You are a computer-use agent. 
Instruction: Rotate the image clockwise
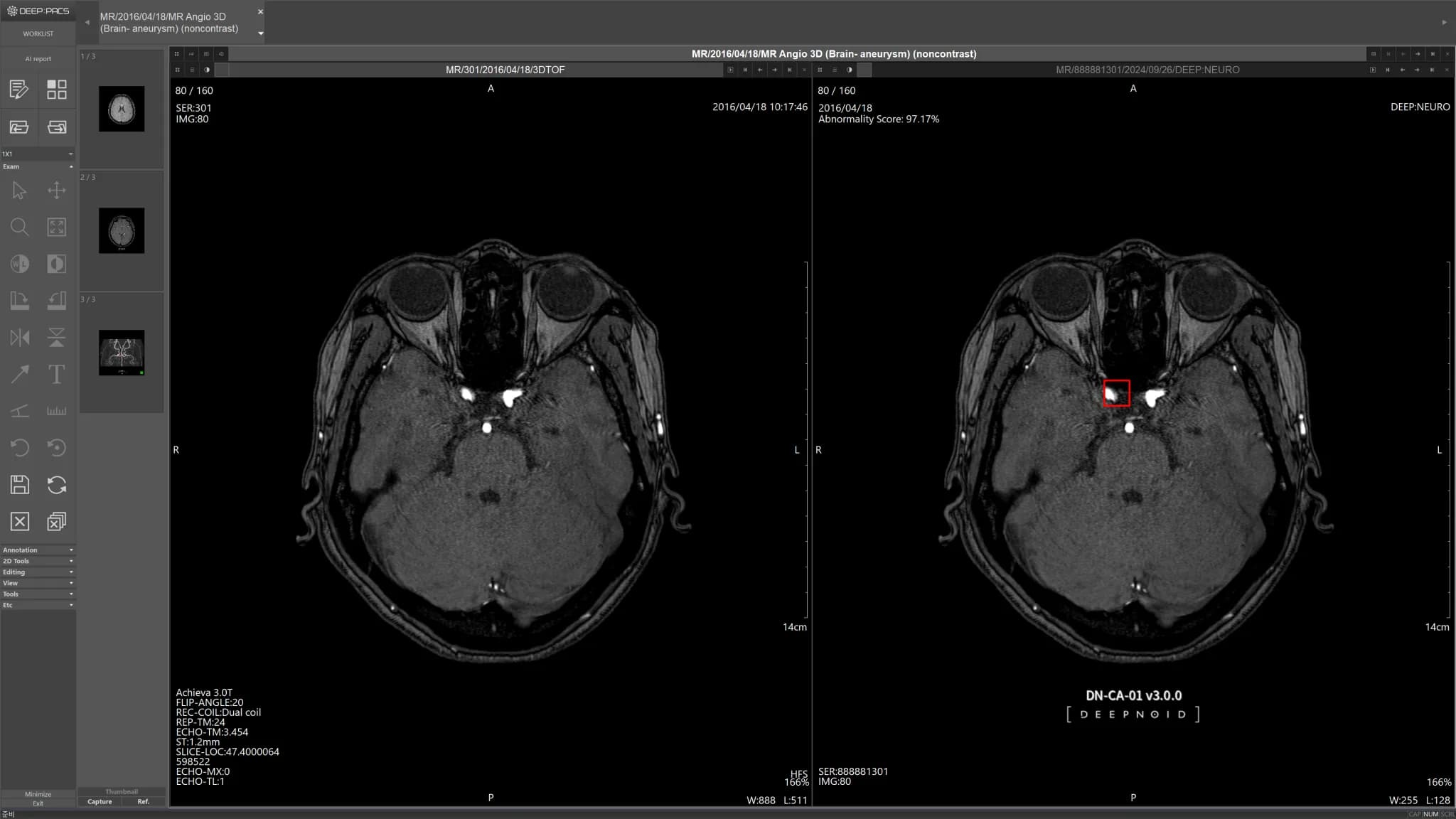(19, 301)
